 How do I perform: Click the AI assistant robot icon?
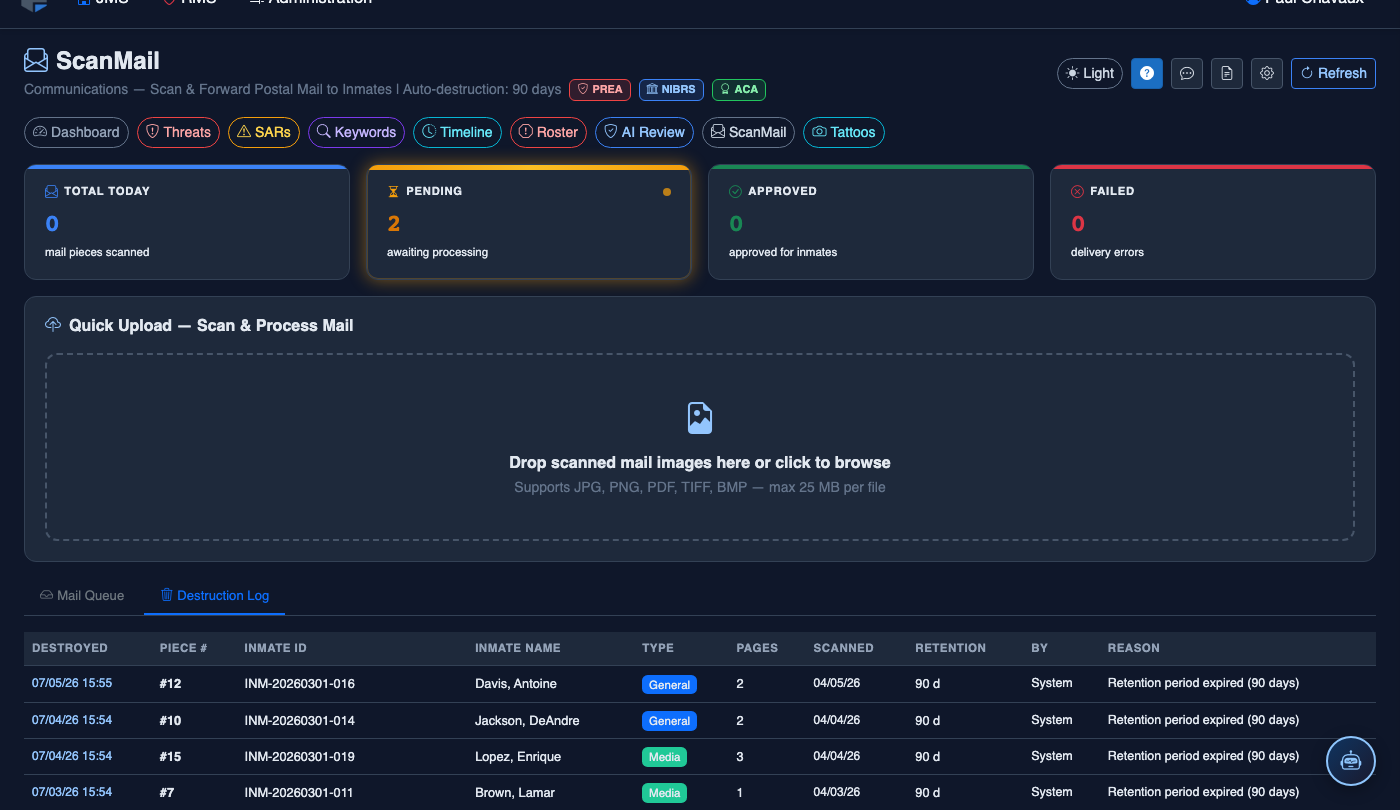[1351, 761]
